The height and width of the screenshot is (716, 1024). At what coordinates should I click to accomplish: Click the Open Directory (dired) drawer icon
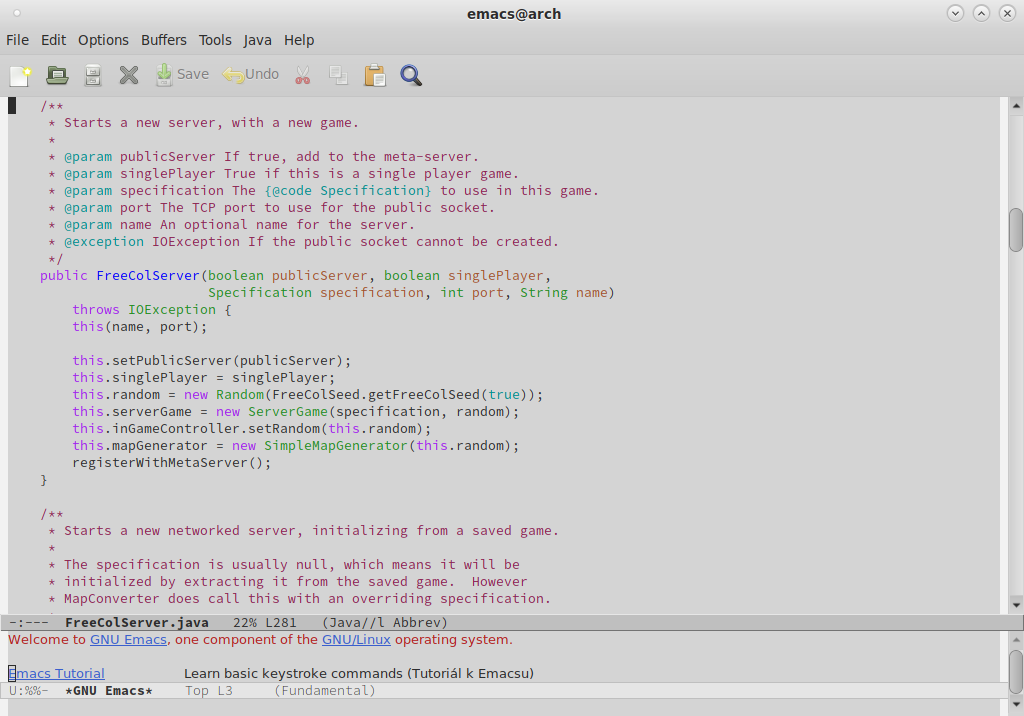click(x=93, y=75)
